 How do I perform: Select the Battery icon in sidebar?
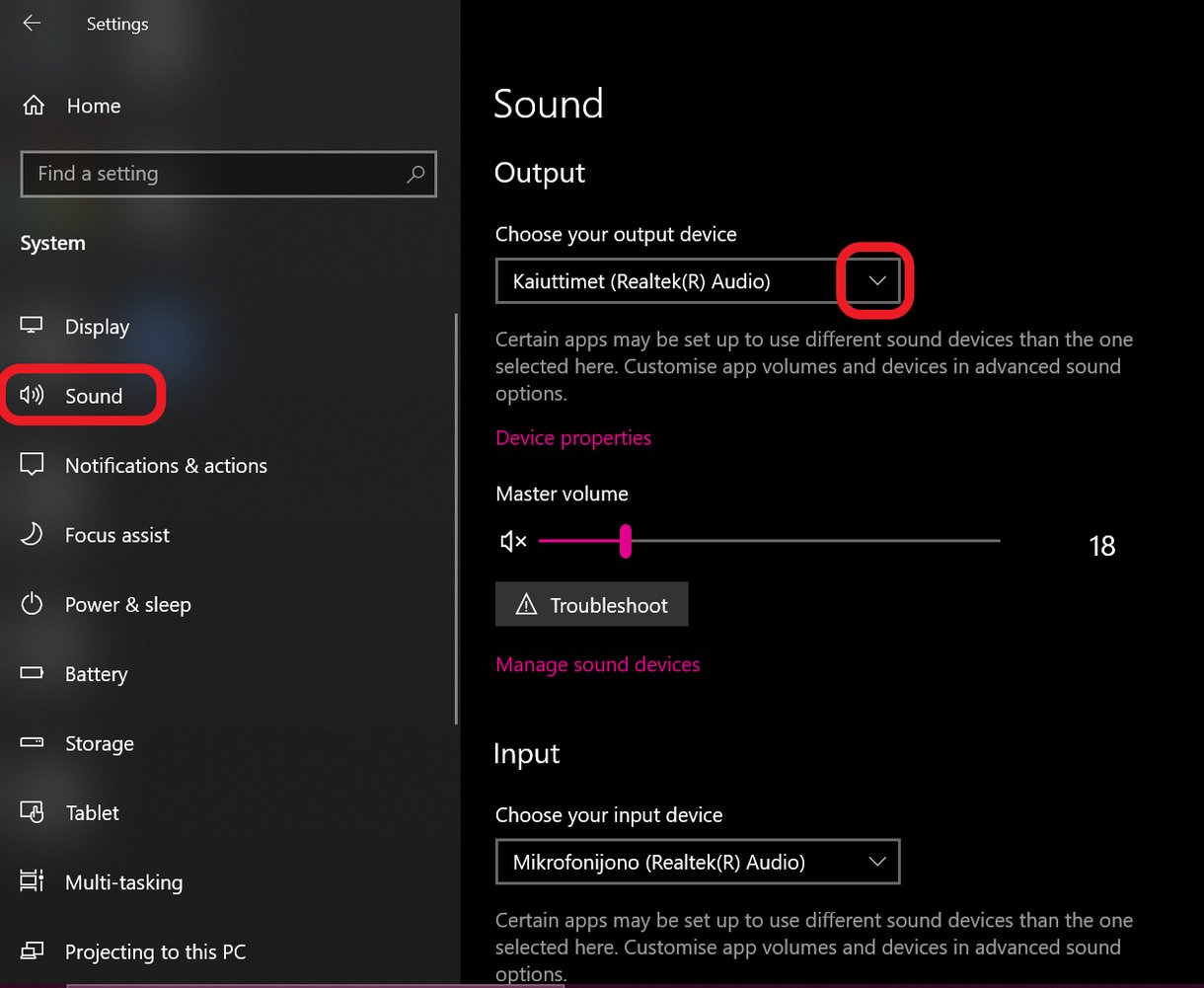point(31,673)
